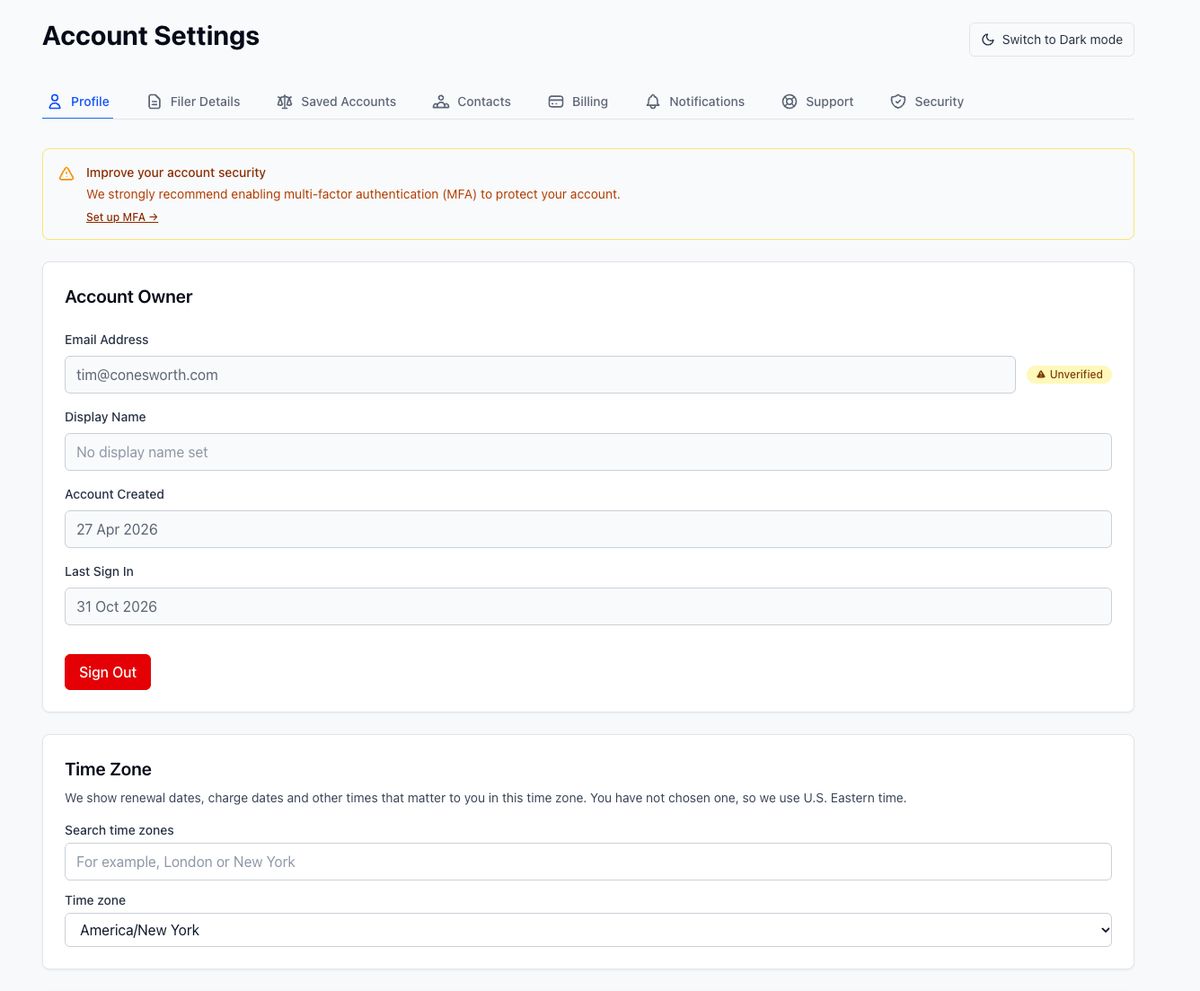Click the MFA recommendation message text

[x=353, y=194]
